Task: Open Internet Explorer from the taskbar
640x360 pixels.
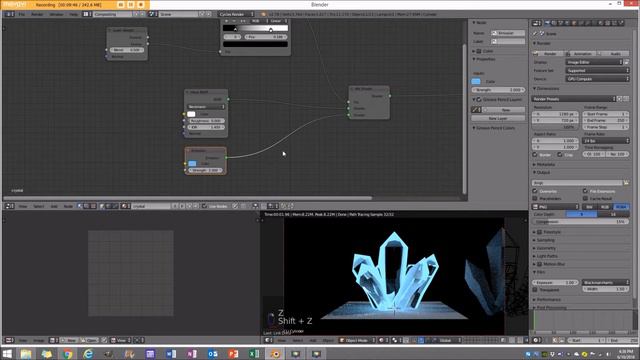Action: click(x=88, y=353)
